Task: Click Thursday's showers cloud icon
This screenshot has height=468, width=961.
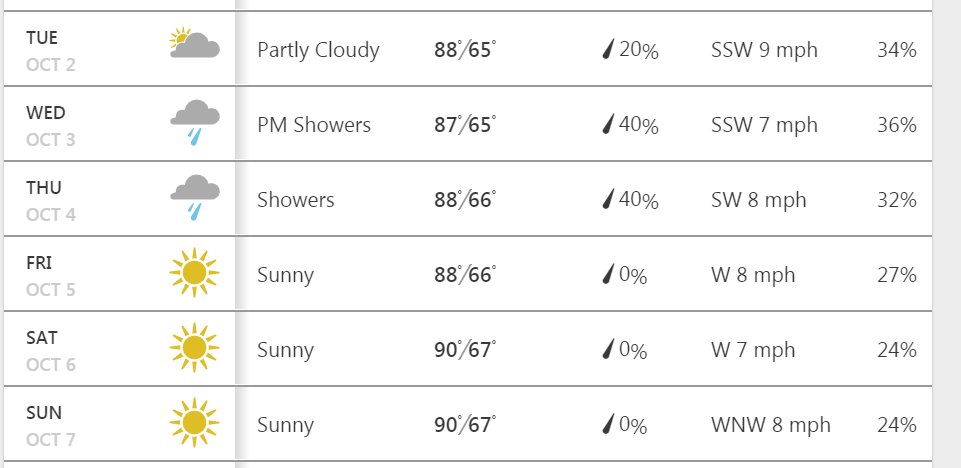Action: point(194,197)
